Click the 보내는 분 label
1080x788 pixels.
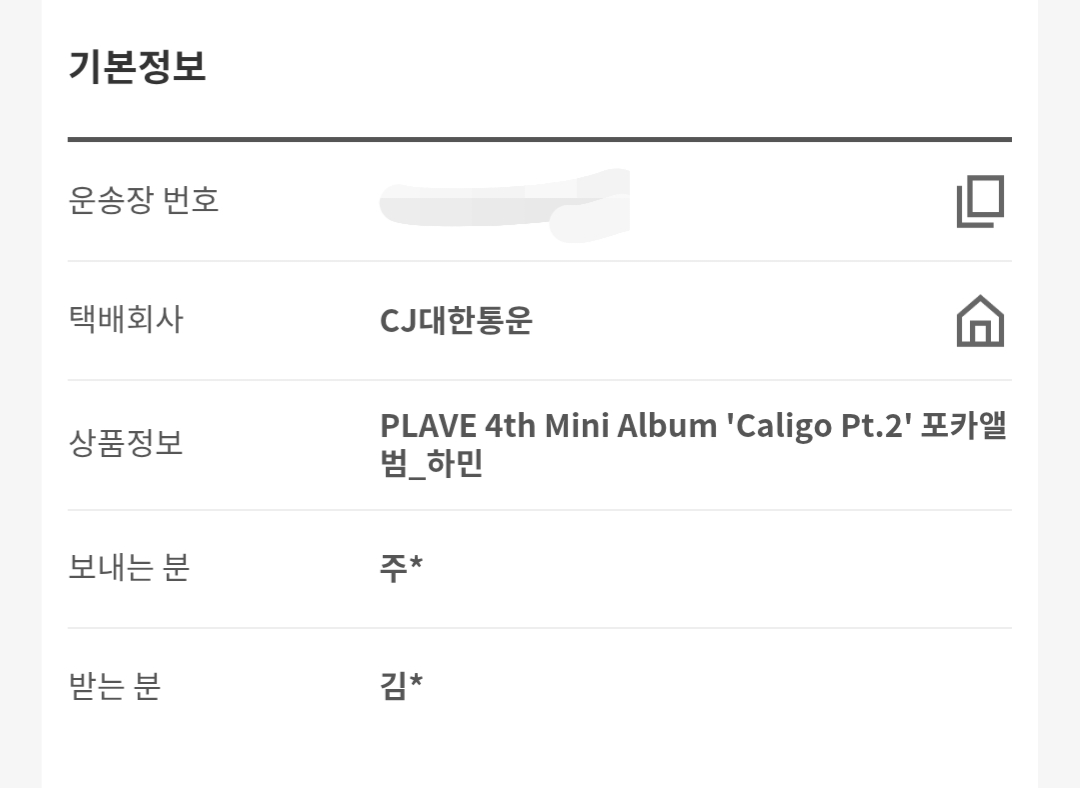tap(129, 568)
